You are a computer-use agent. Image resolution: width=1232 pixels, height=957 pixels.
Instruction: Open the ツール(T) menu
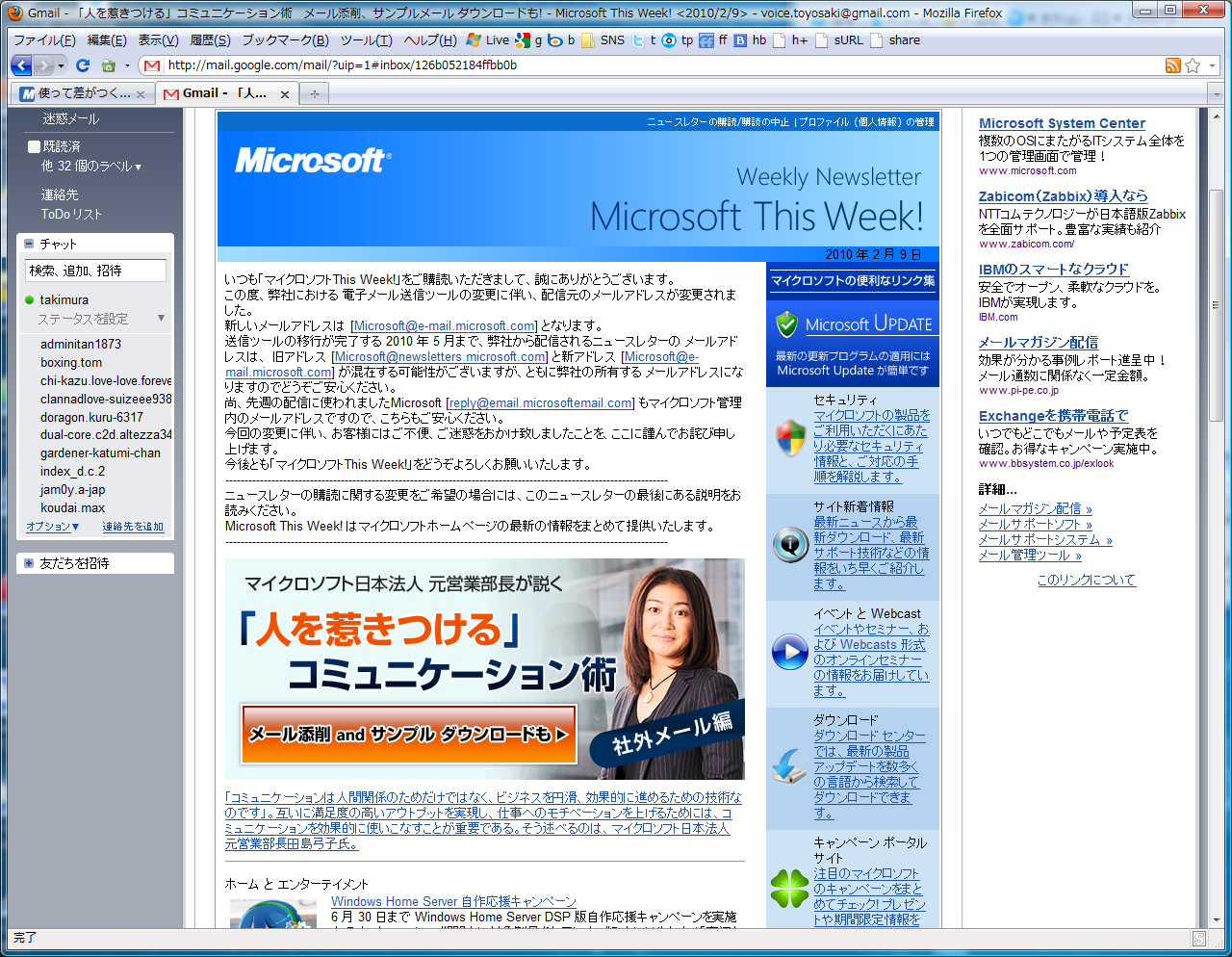366,40
